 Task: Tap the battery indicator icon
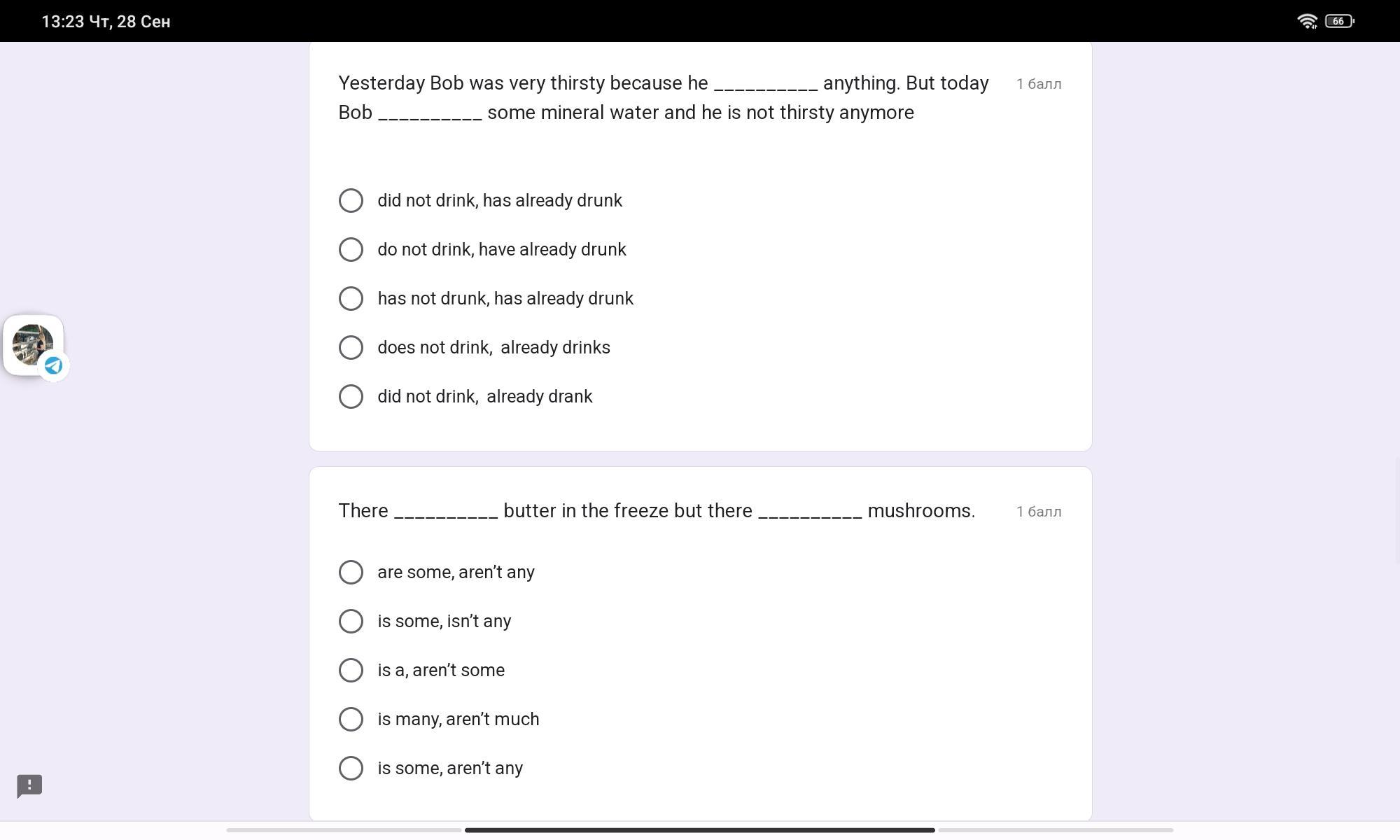pos(1340,21)
